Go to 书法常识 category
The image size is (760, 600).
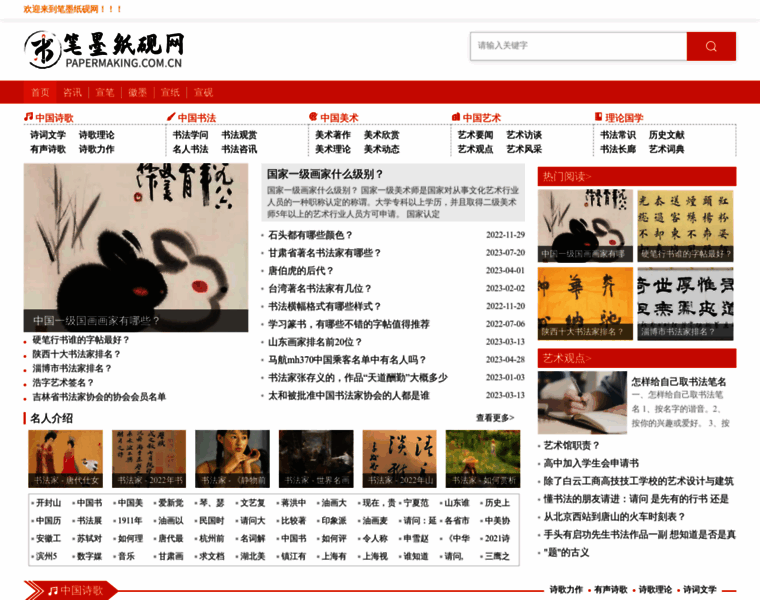point(618,135)
